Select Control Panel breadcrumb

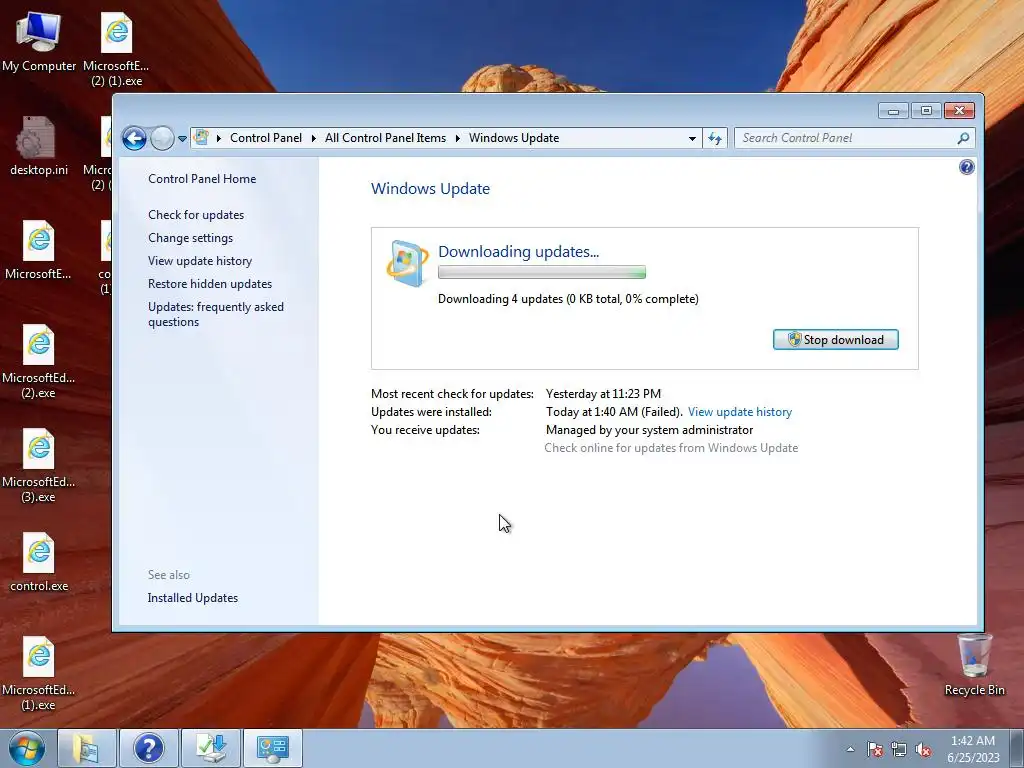[266, 138]
